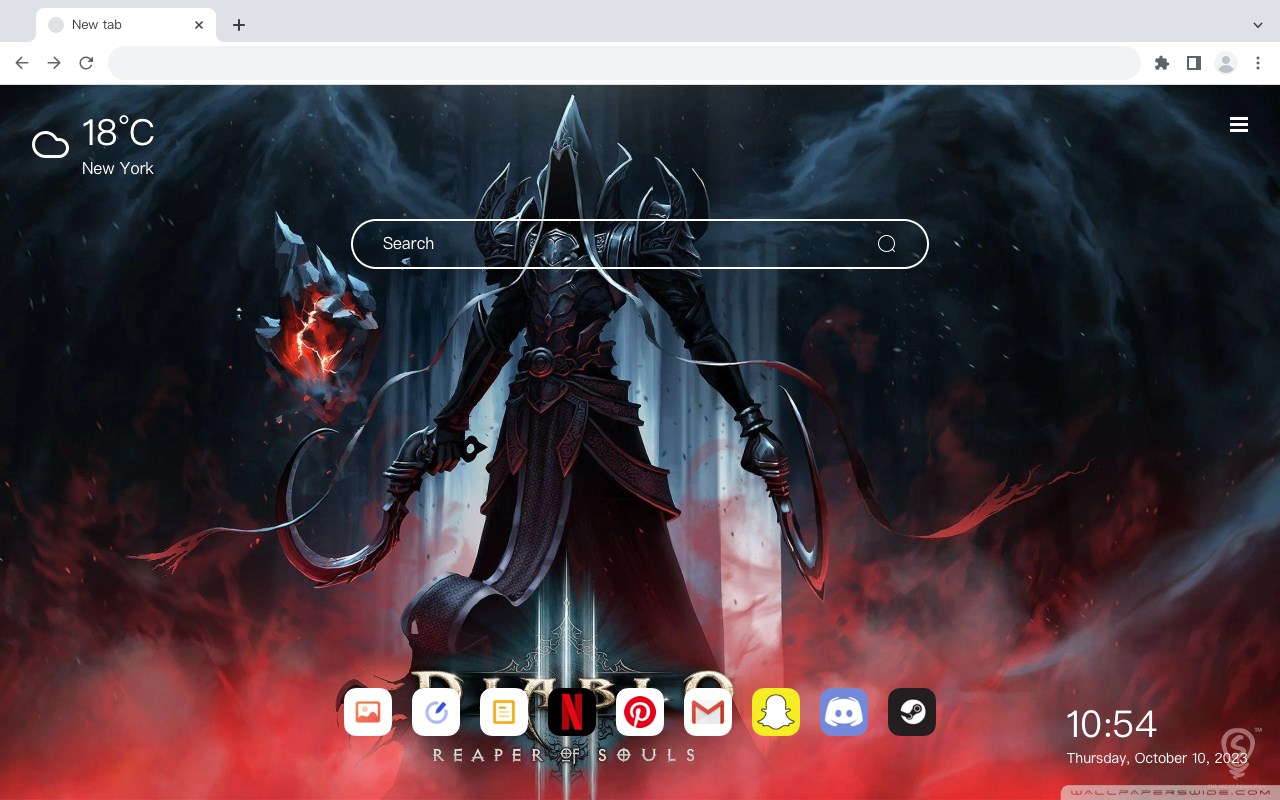1280x800 pixels.
Task: Click the 10:54 clock display
Action: [1111, 724]
